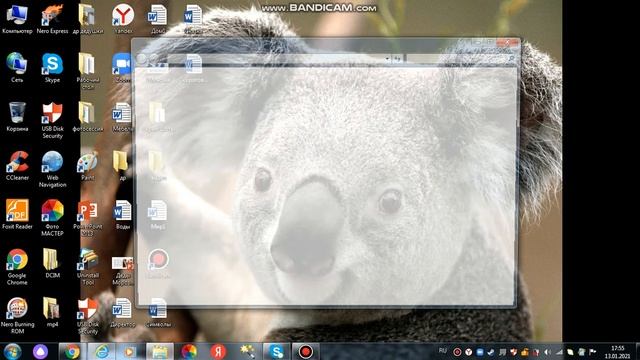Viewport: 640px width, 360px height.
Task: Open the Корзина recycle bin
Action: (x=17, y=117)
